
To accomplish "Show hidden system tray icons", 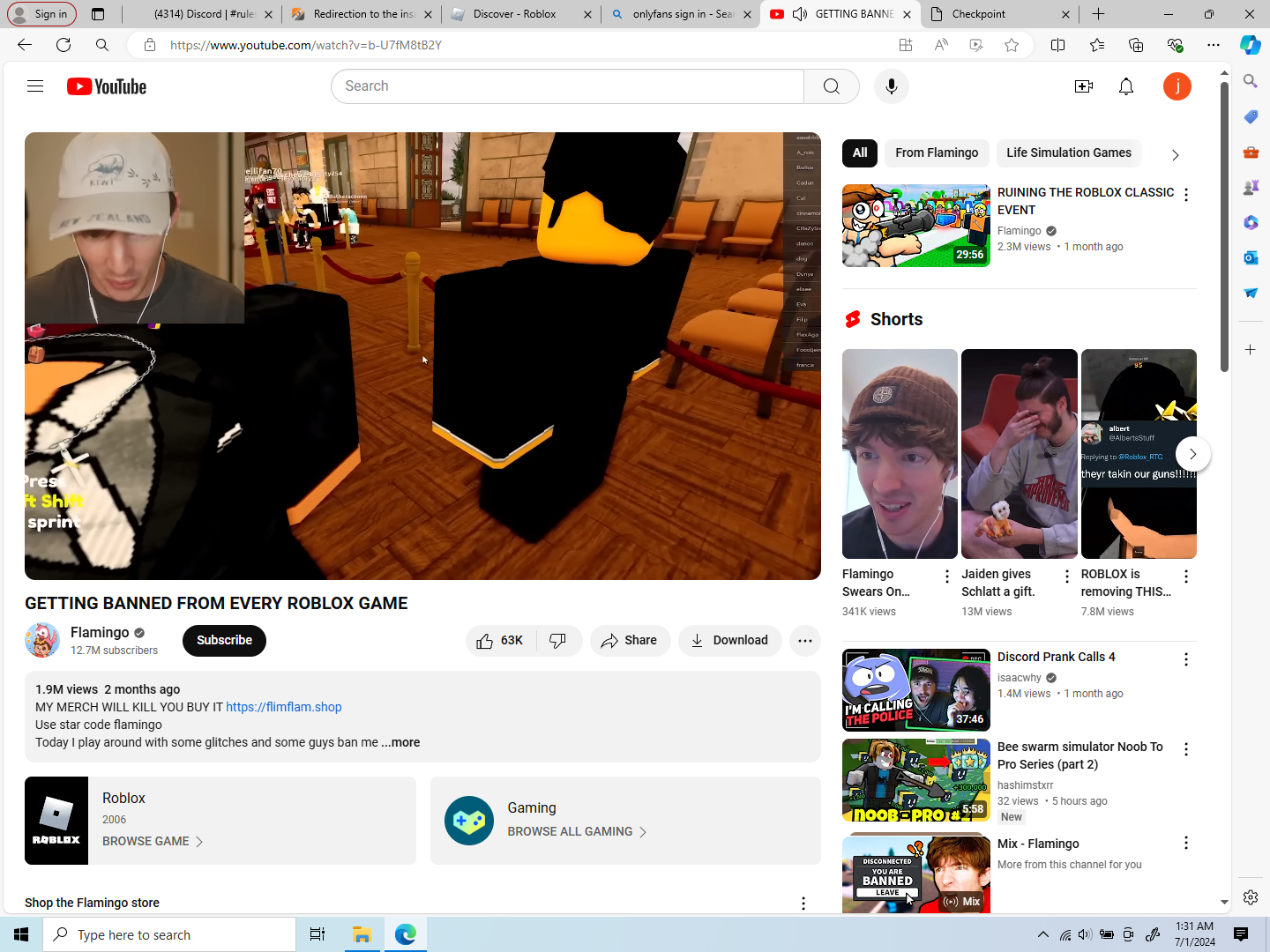I will [x=1043, y=934].
